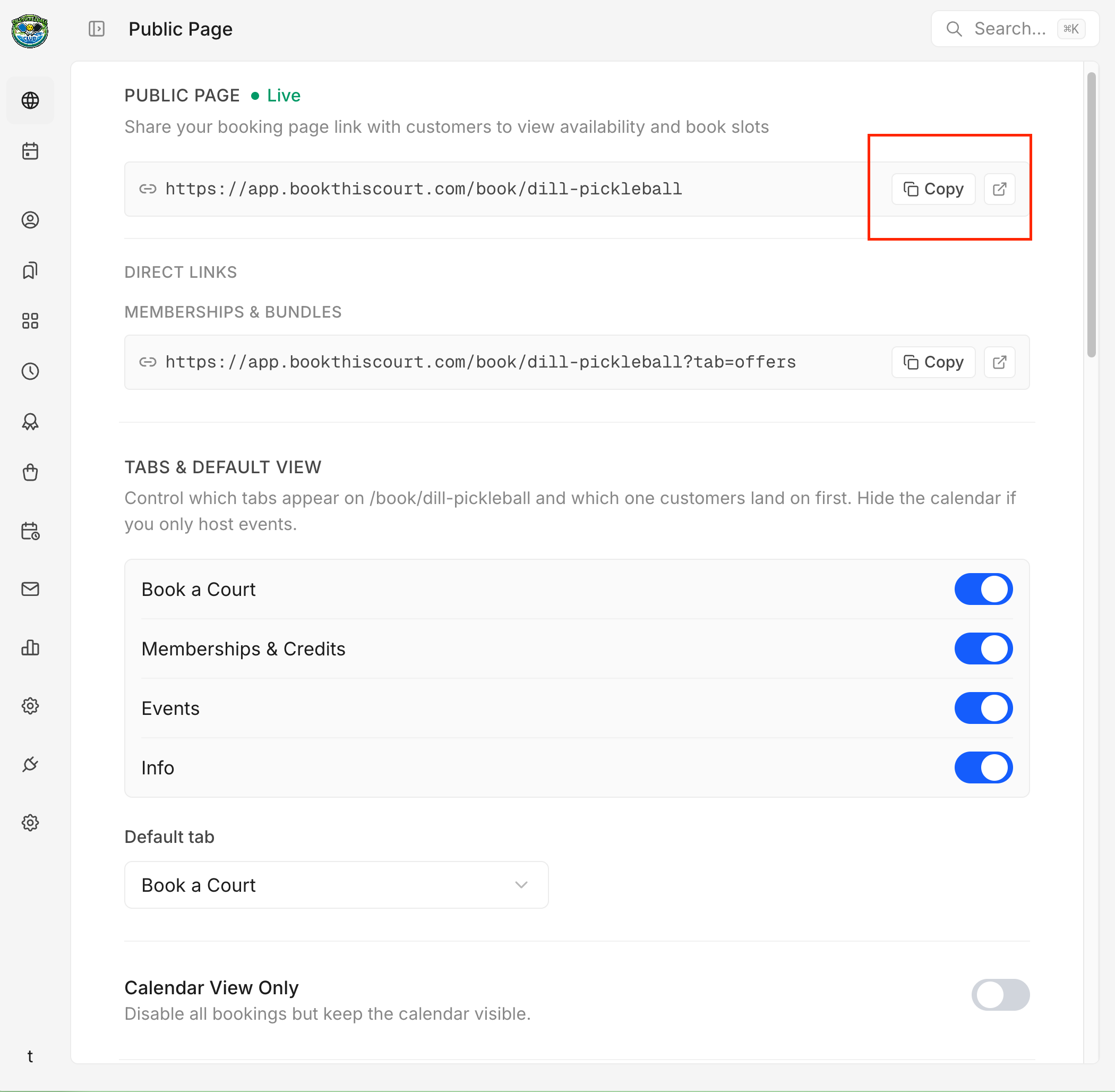The width and height of the screenshot is (1115, 1092).
Task: Click the Search input field
Action: pos(1015,29)
